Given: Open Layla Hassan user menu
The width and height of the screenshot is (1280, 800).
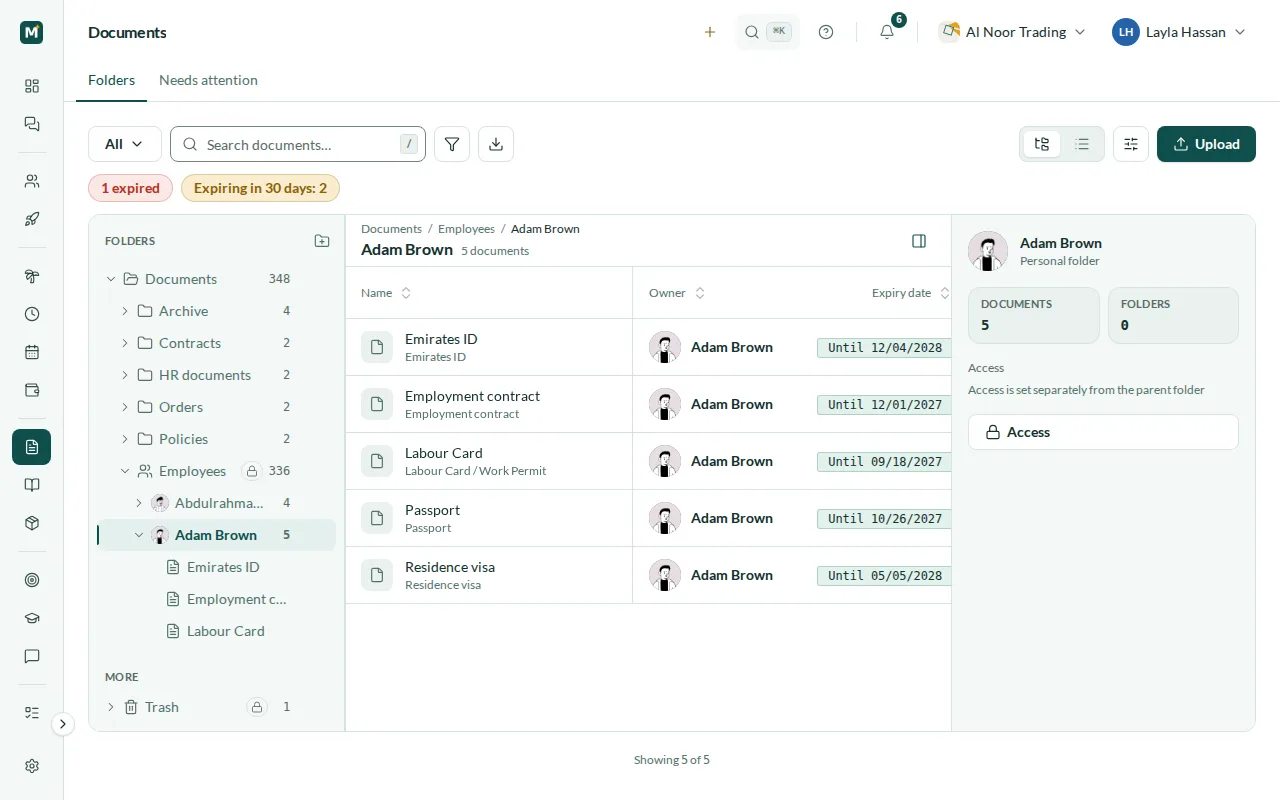Looking at the screenshot, I should [x=1179, y=32].
